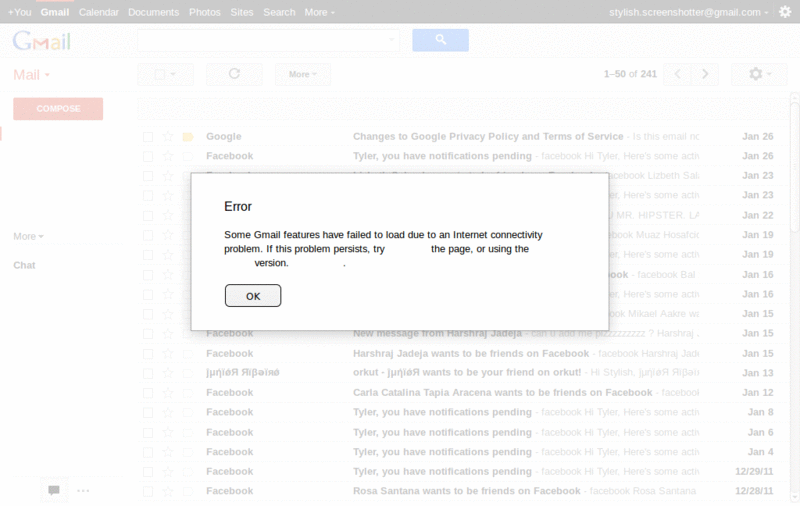The height and width of the screenshot is (506, 800).
Task: Check the Jan 8 Facebook email
Action: click(x=148, y=412)
